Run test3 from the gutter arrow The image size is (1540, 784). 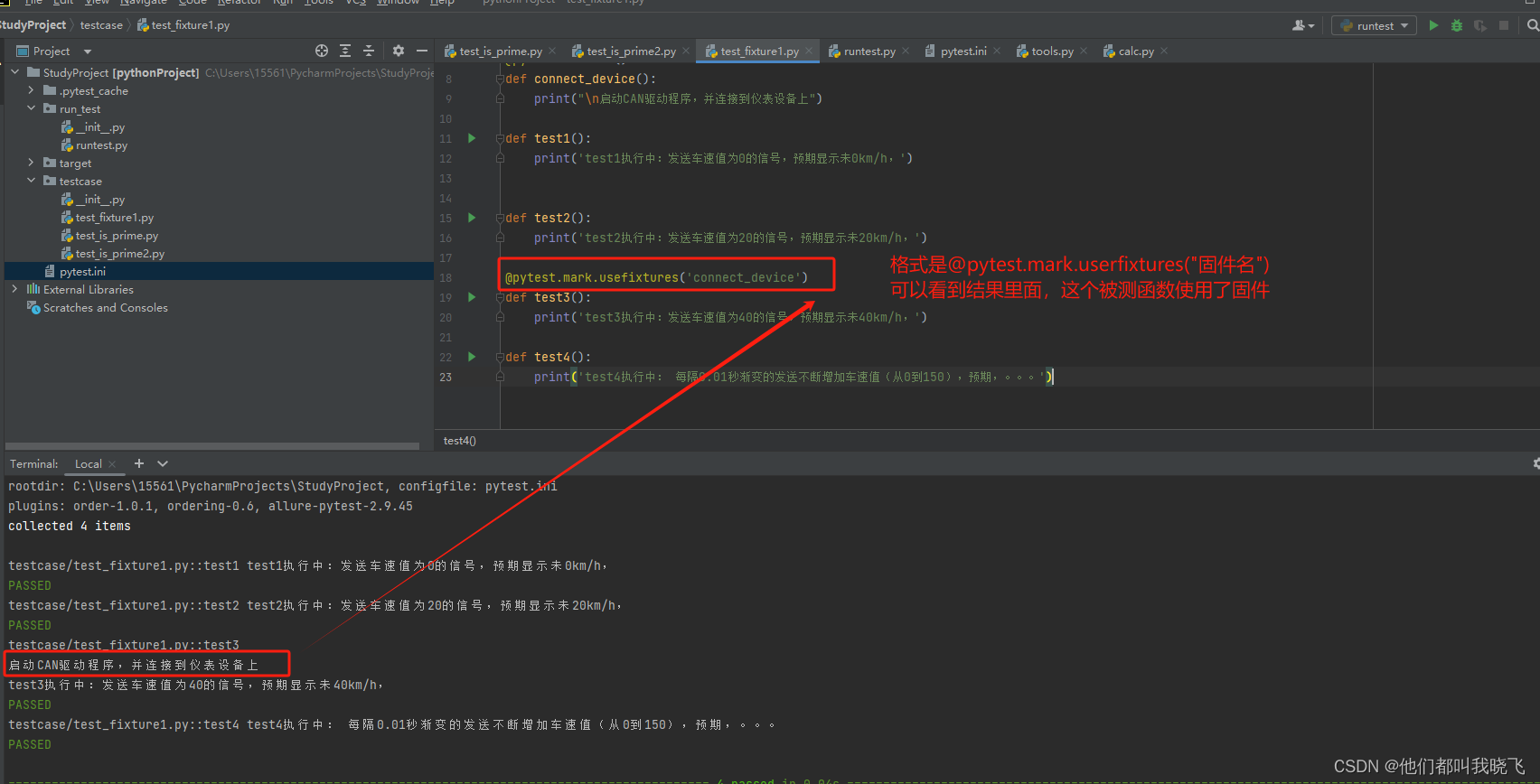472,297
